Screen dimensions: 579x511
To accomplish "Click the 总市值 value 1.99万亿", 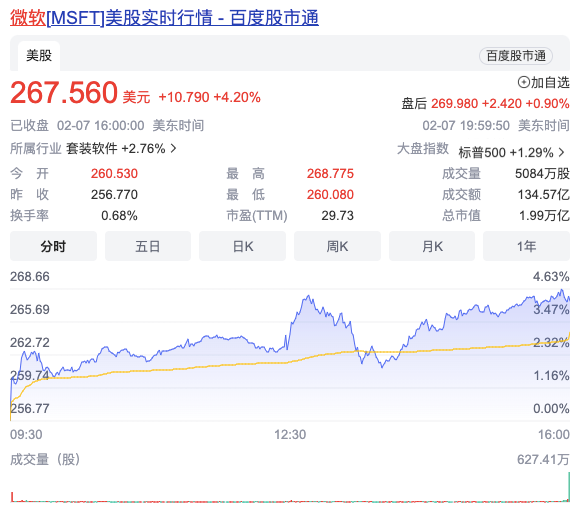I will point(544,216).
